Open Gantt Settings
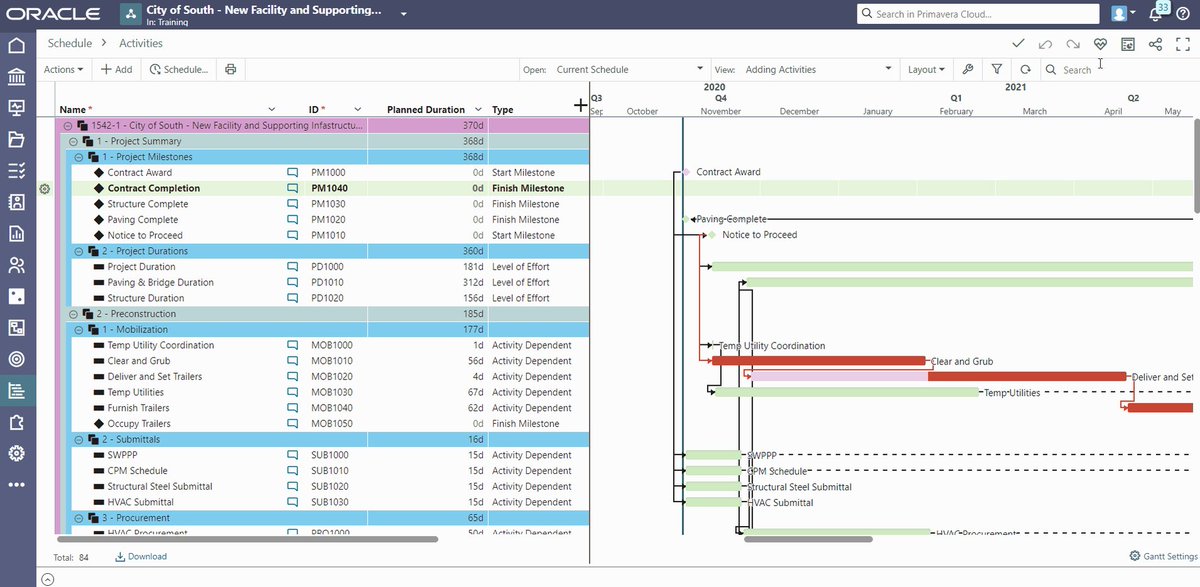 1163,556
